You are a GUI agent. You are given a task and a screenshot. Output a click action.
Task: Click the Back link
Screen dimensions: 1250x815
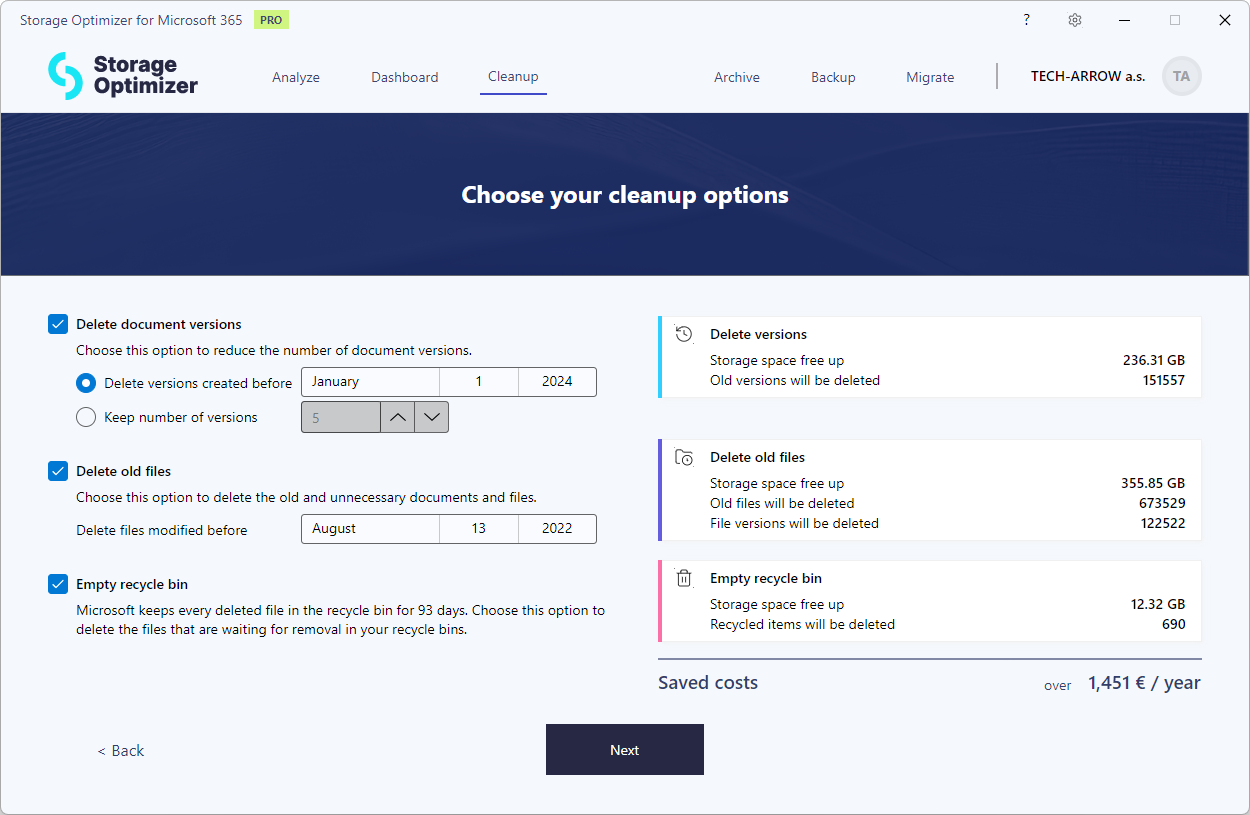point(120,750)
